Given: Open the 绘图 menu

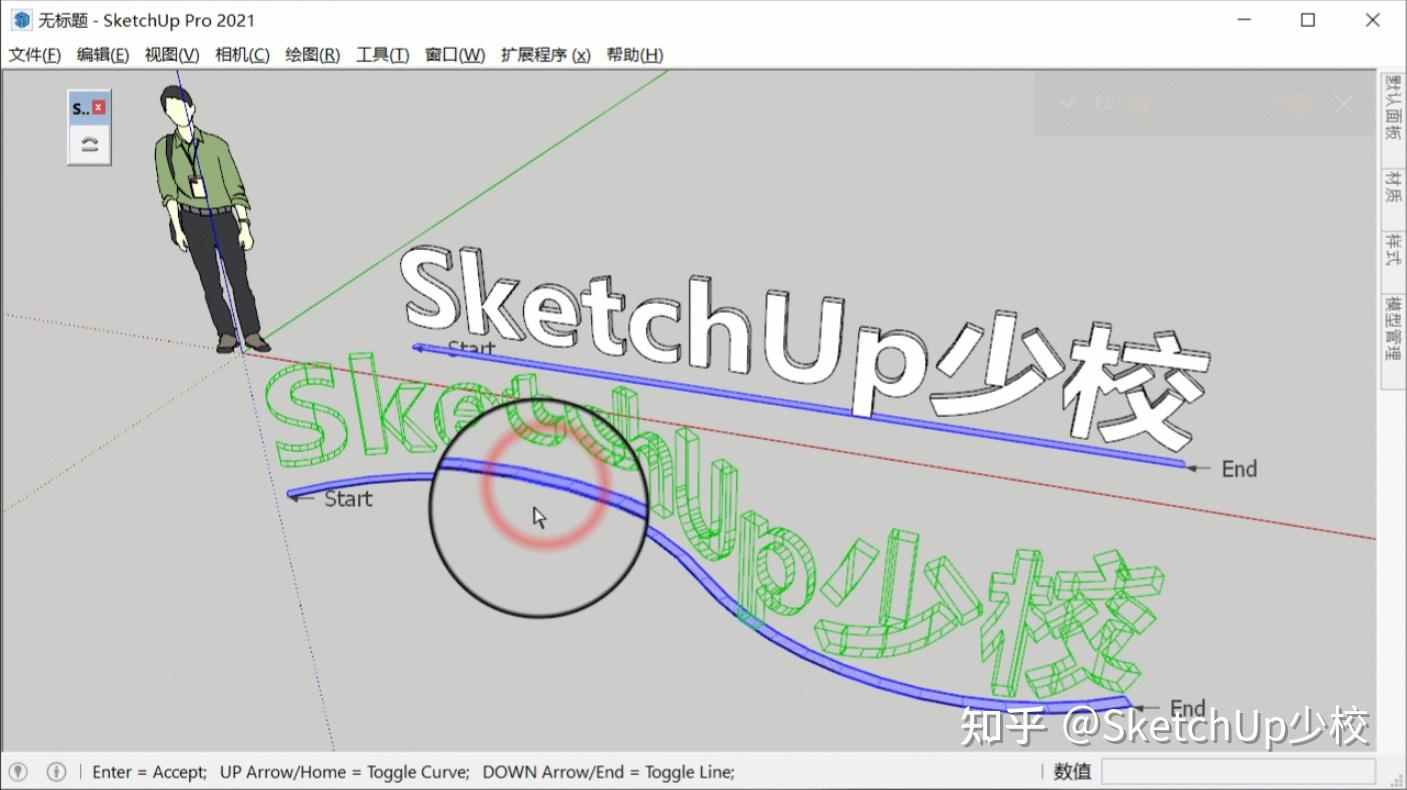Looking at the screenshot, I should [x=312, y=55].
